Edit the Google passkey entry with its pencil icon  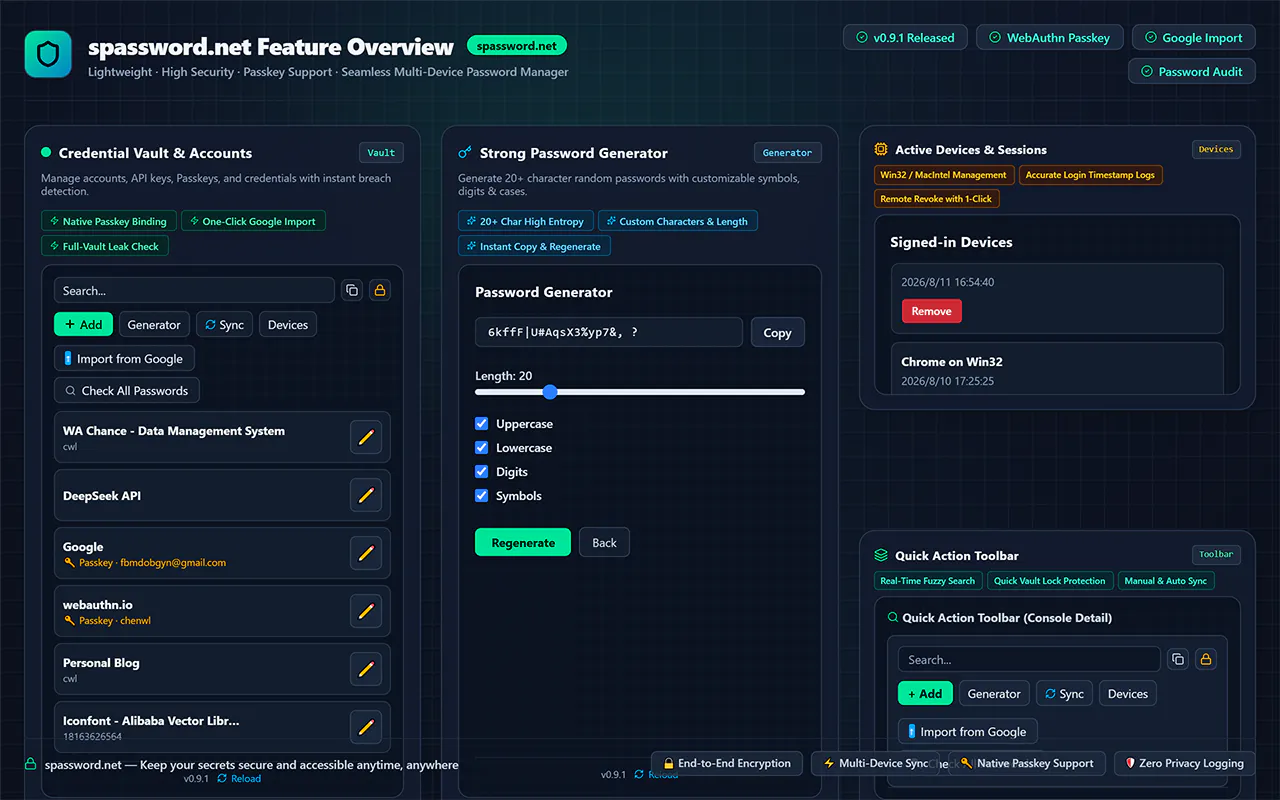click(x=366, y=553)
